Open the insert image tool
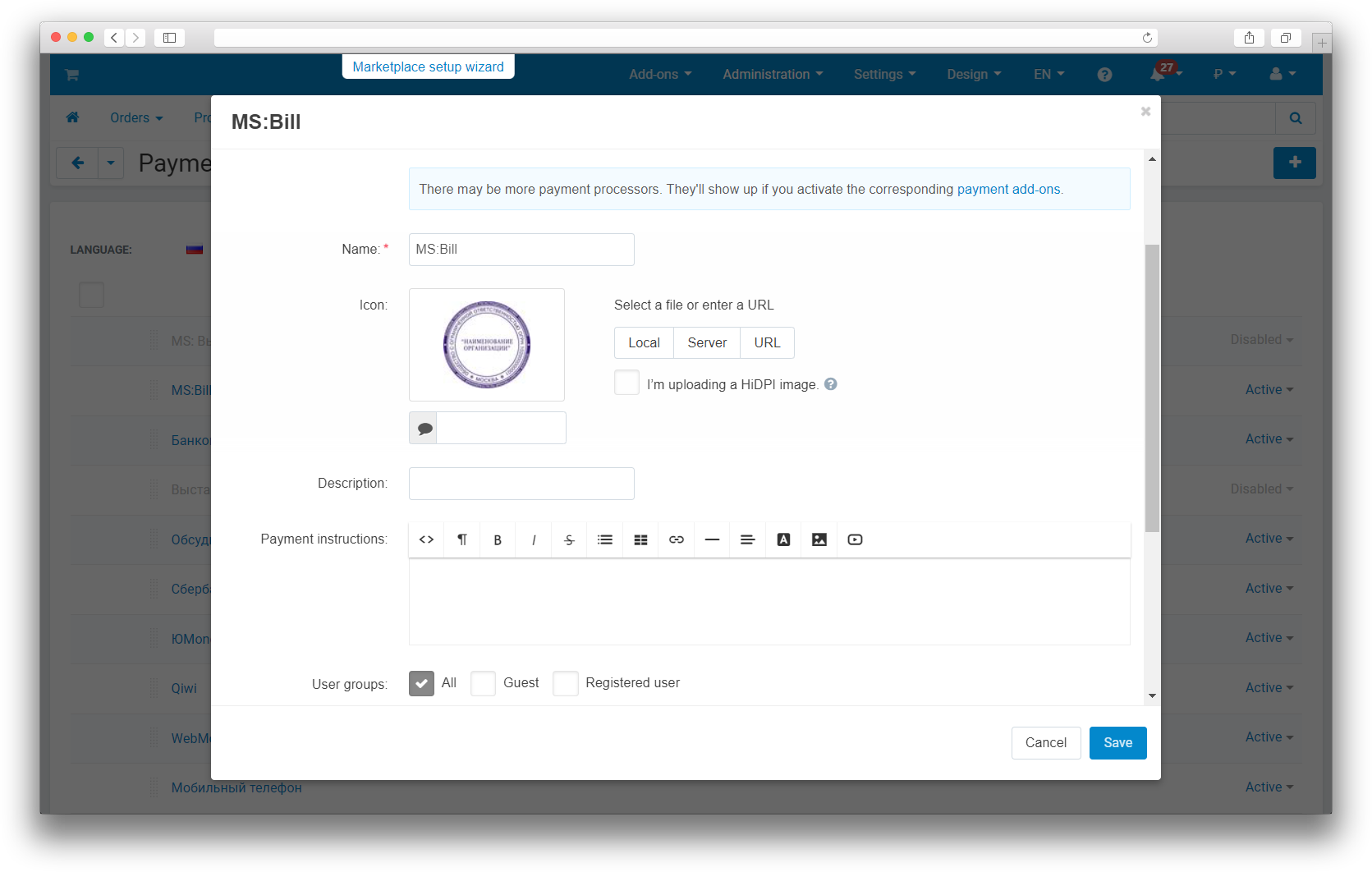 coord(819,540)
